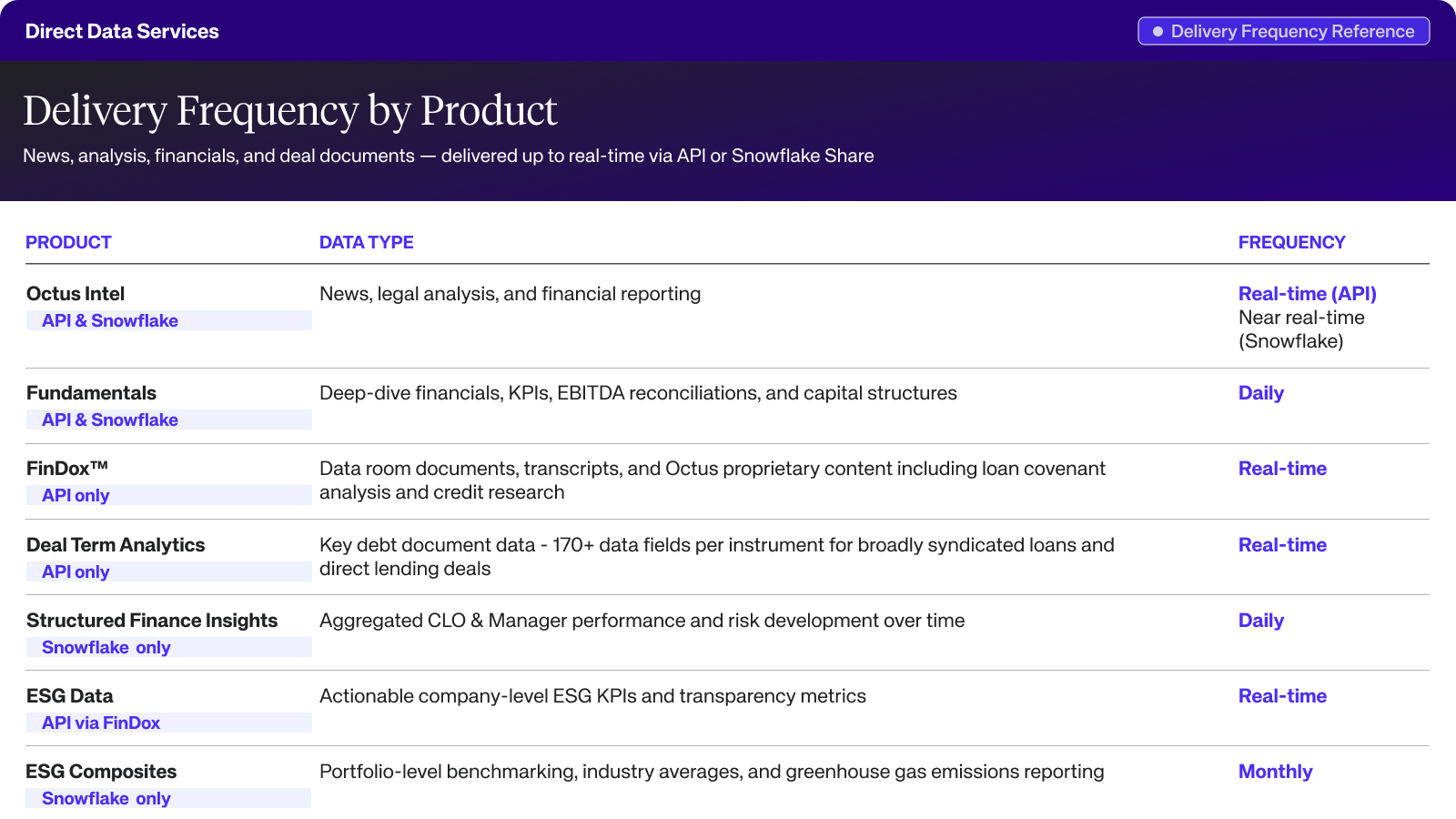The height and width of the screenshot is (819, 1456).
Task: Click the Delivery Frequency by Product heading
Action: [289, 111]
